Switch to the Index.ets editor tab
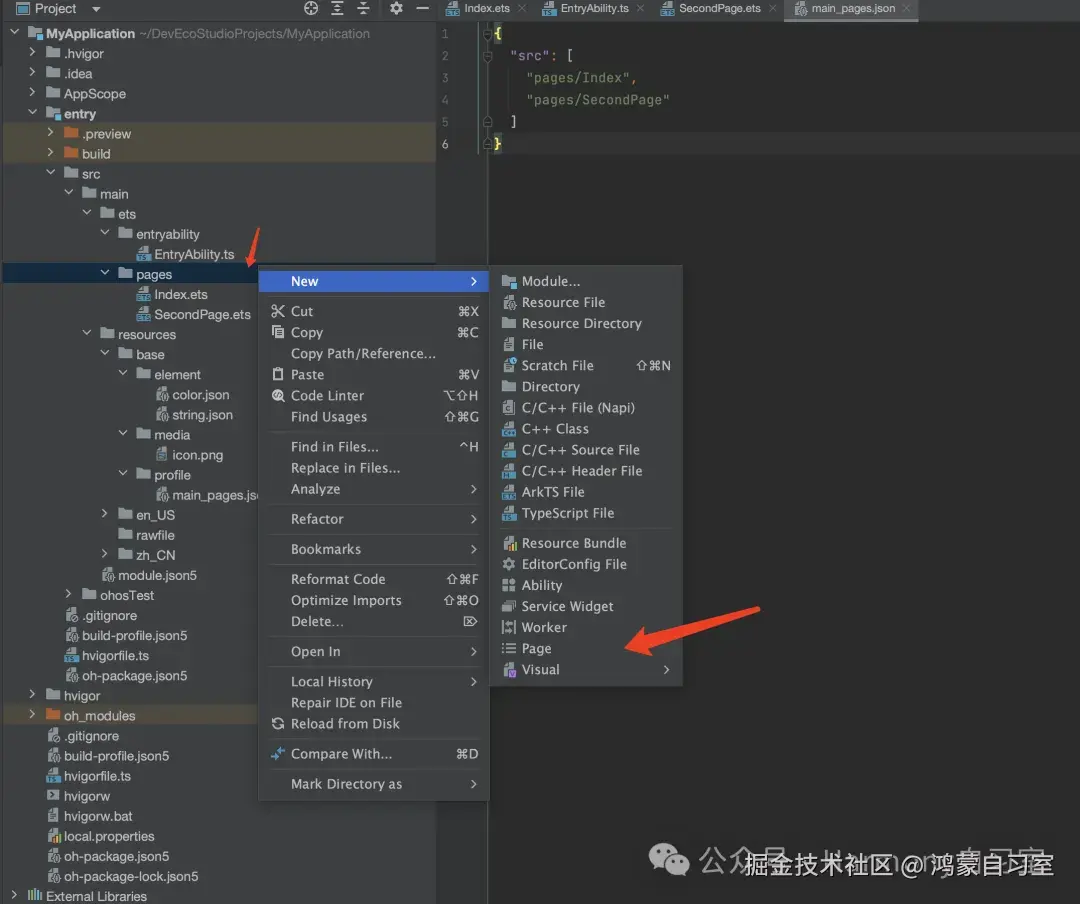 point(486,8)
